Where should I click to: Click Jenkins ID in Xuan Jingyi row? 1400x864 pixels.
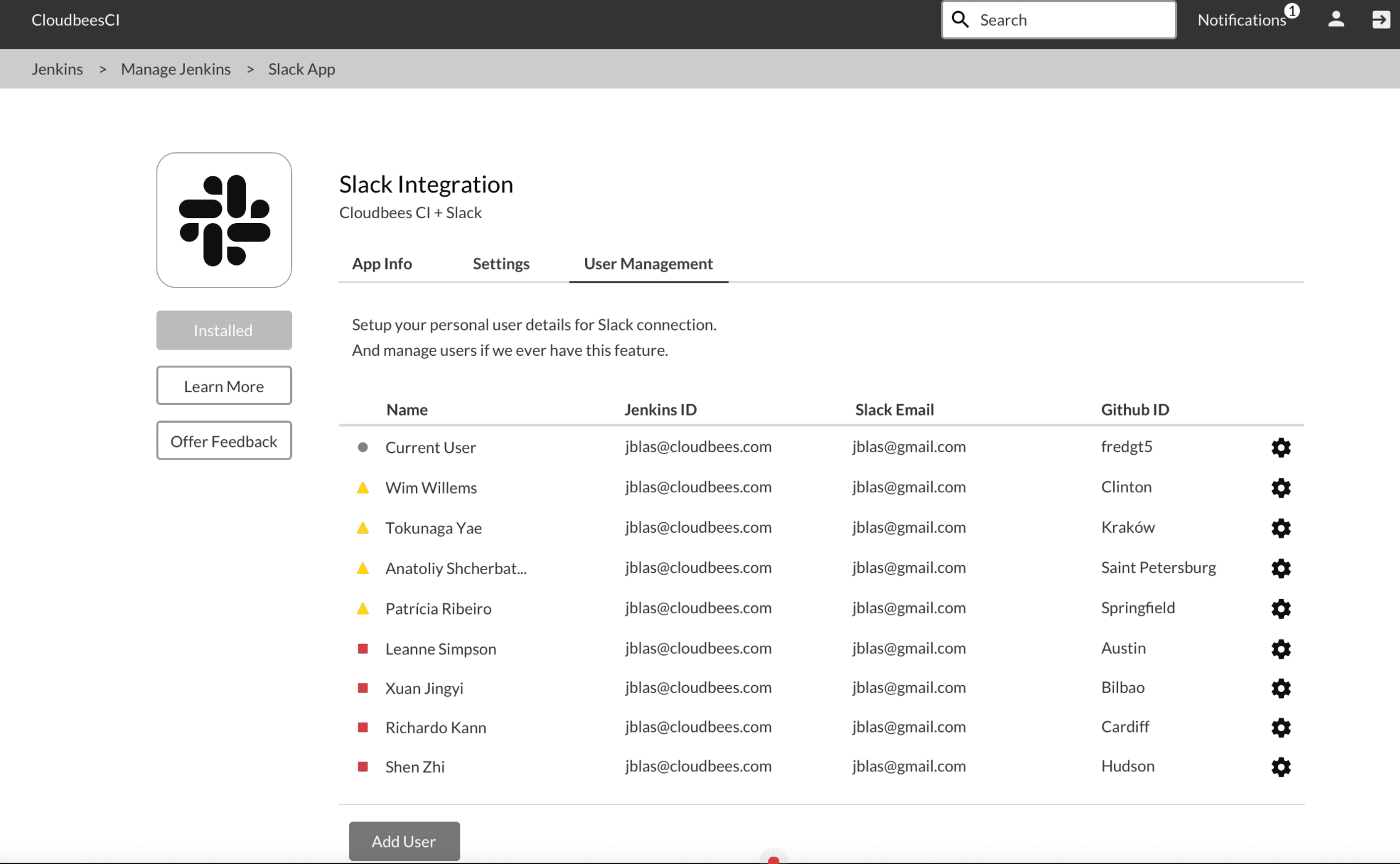[698, 688]
